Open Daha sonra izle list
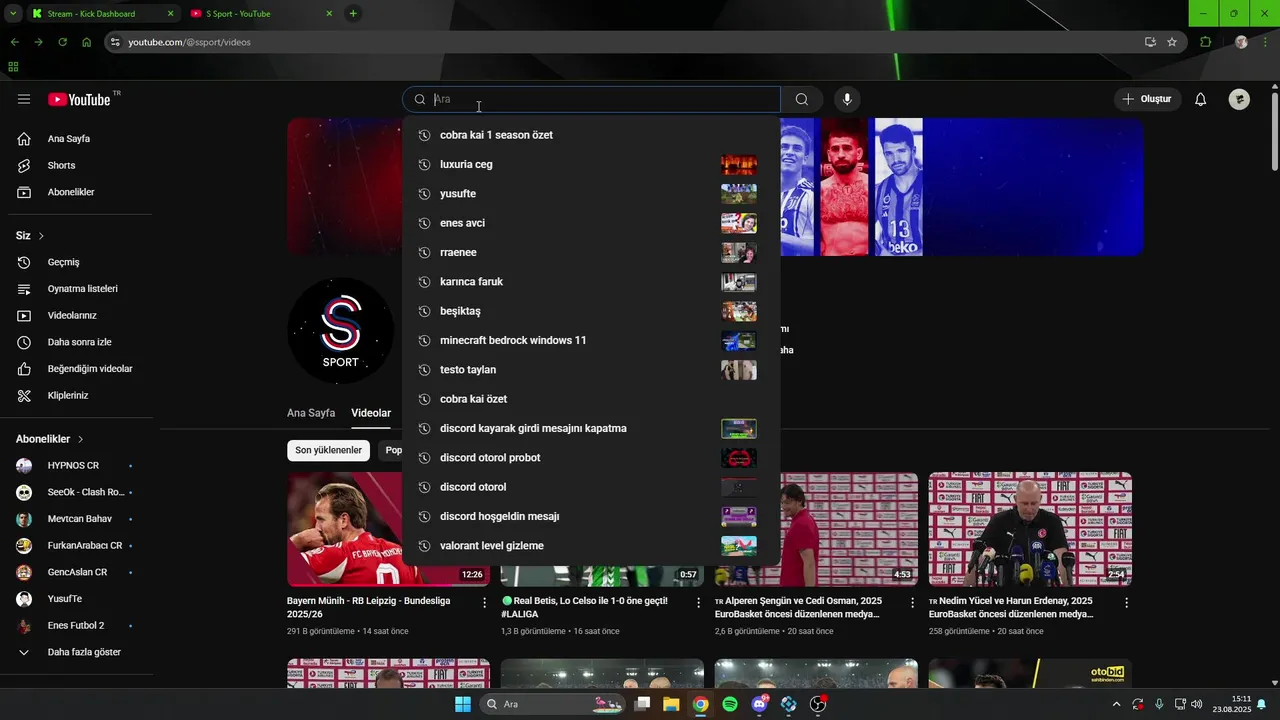Screen dimensions: 1280x720 coord(80,342)
